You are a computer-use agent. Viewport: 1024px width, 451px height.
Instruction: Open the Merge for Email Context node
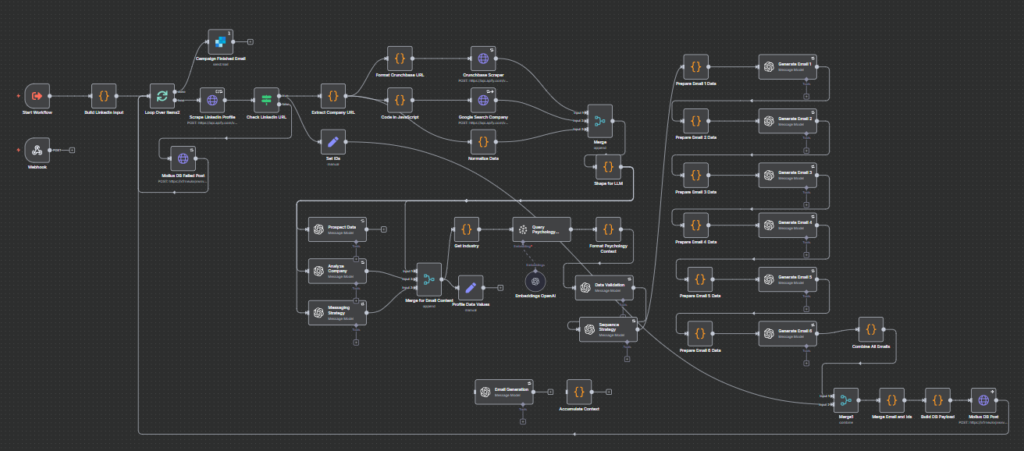pyautogui.click(x=427, y=281)
